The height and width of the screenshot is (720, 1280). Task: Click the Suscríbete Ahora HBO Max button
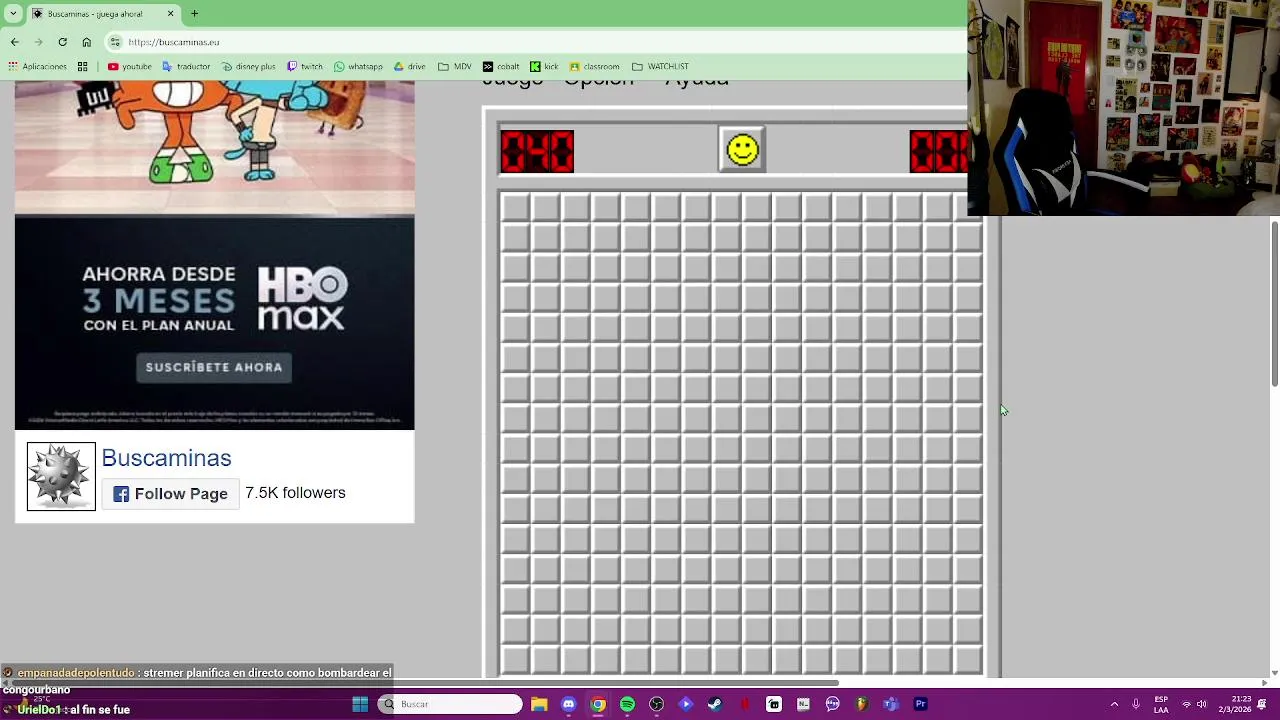[214, 367]
